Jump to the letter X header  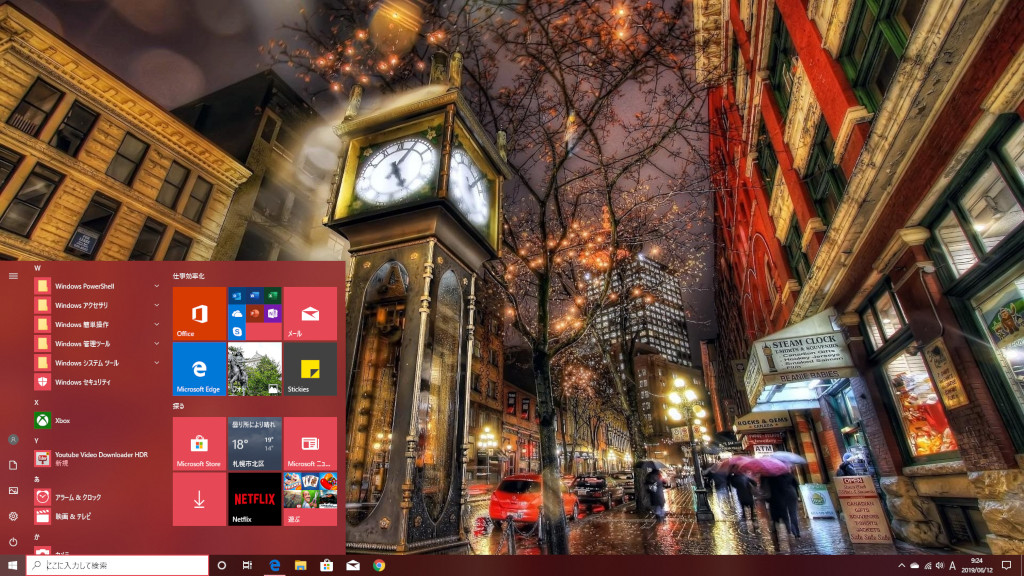37,402
